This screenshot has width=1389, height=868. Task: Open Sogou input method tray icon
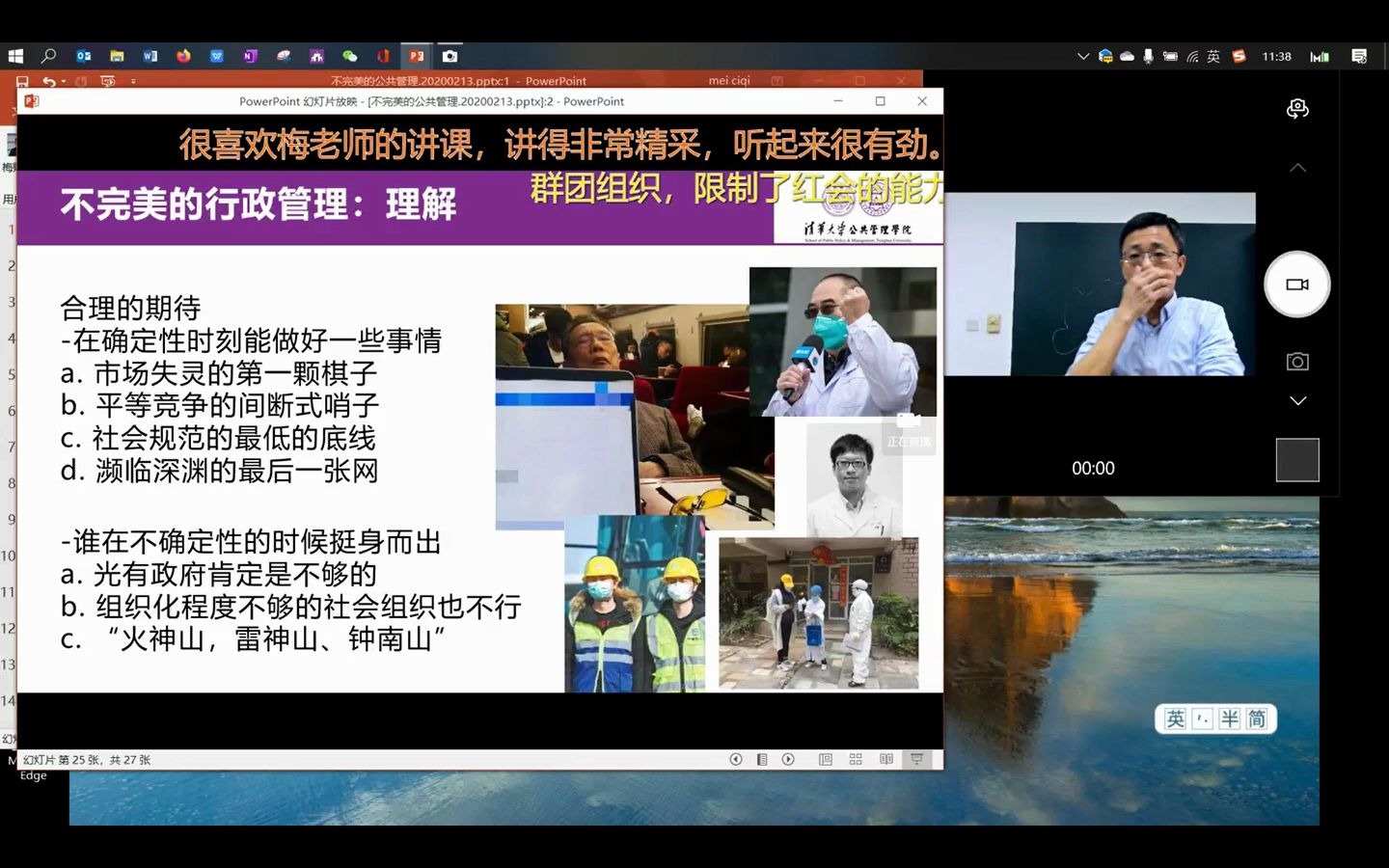(x=1239, y=56)
